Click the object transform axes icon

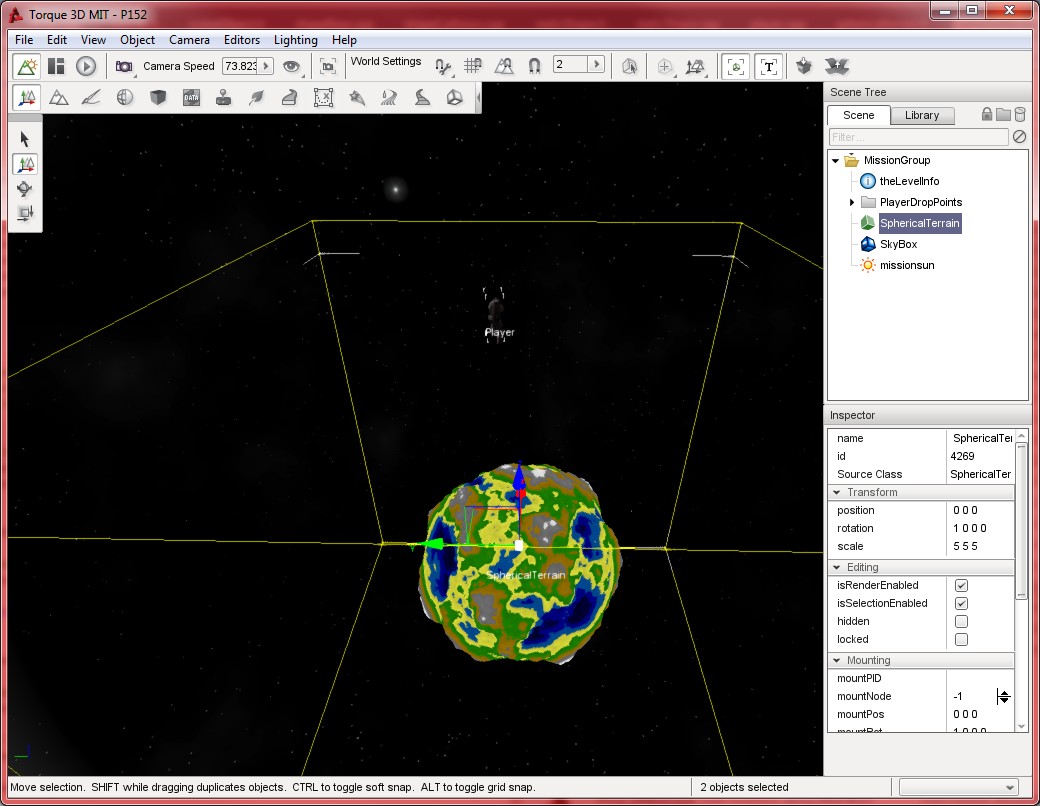(696, 66)
